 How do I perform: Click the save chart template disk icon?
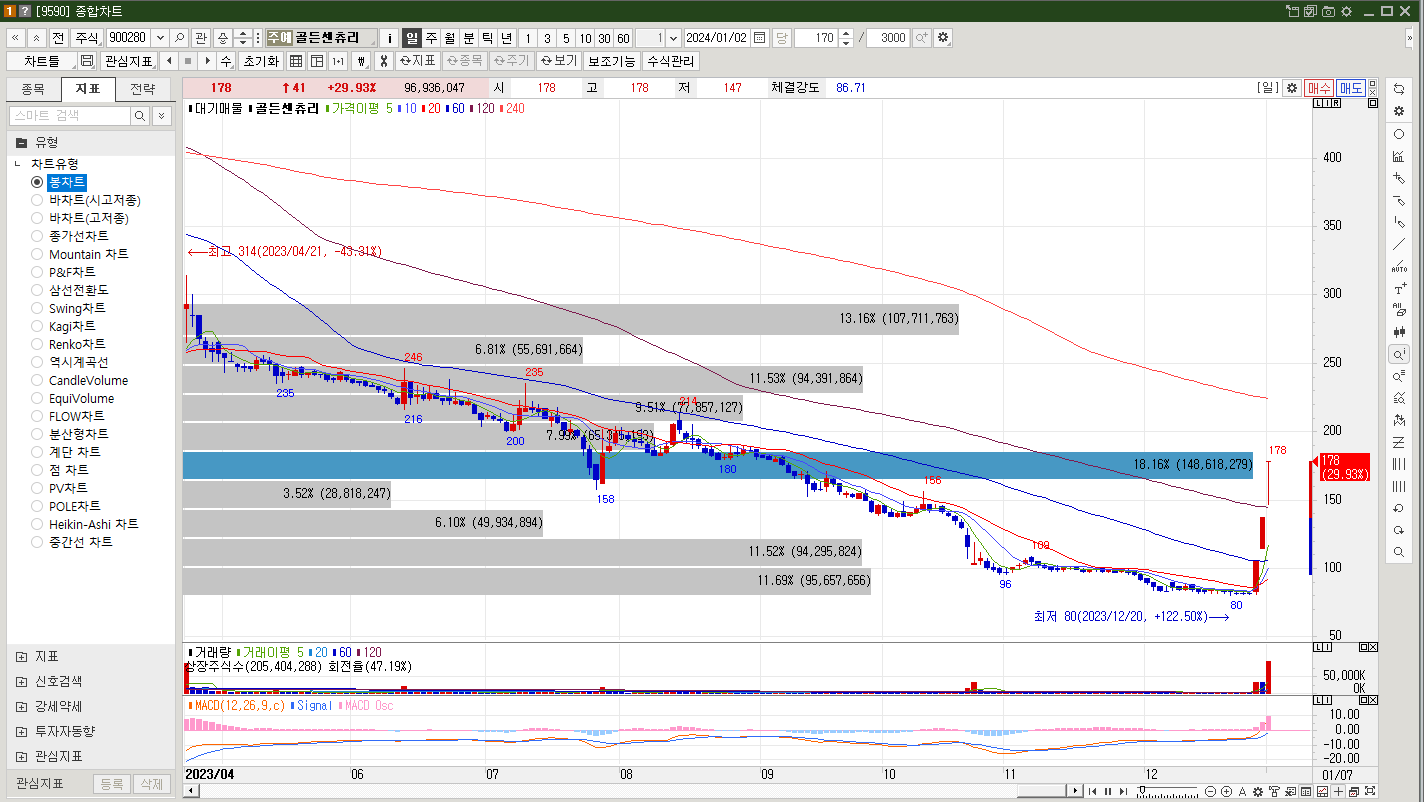point(87,61)
